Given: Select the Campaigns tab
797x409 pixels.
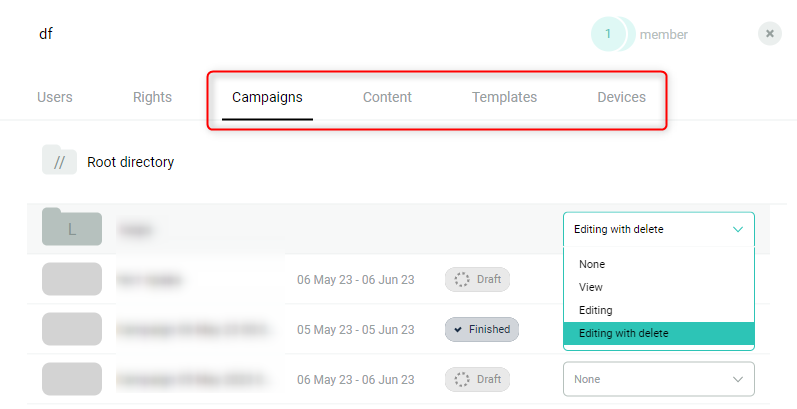Looking at the screenshot, I should click(267, 97).
